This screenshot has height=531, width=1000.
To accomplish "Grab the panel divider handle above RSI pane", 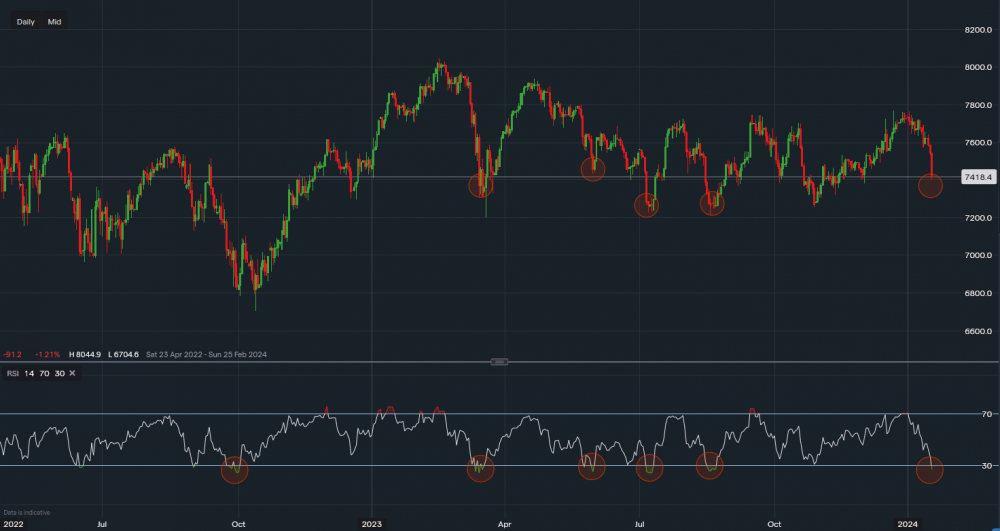I will click(501, 361).
